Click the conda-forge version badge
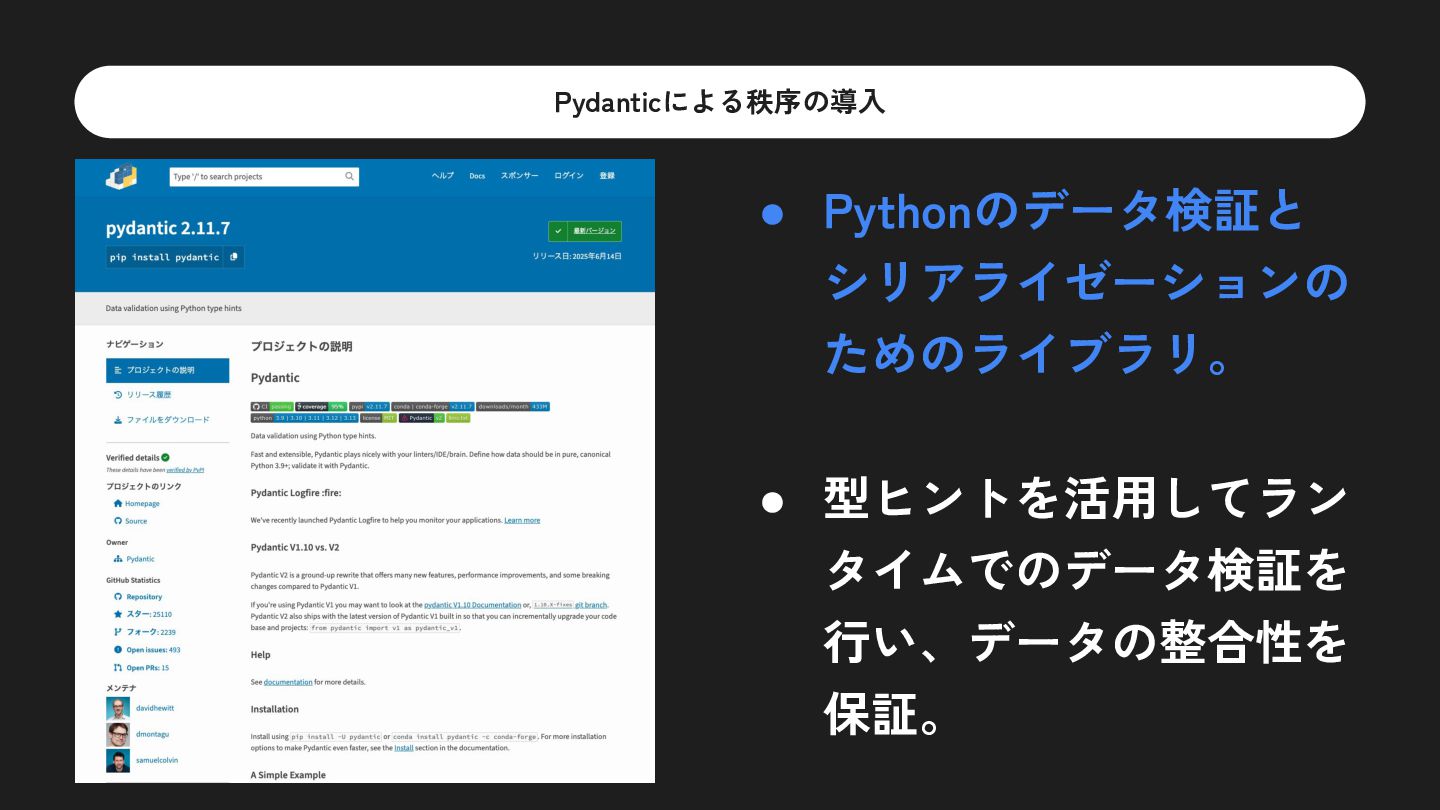The height and width of the screenshot is (810, 1440). click(432, 406)
